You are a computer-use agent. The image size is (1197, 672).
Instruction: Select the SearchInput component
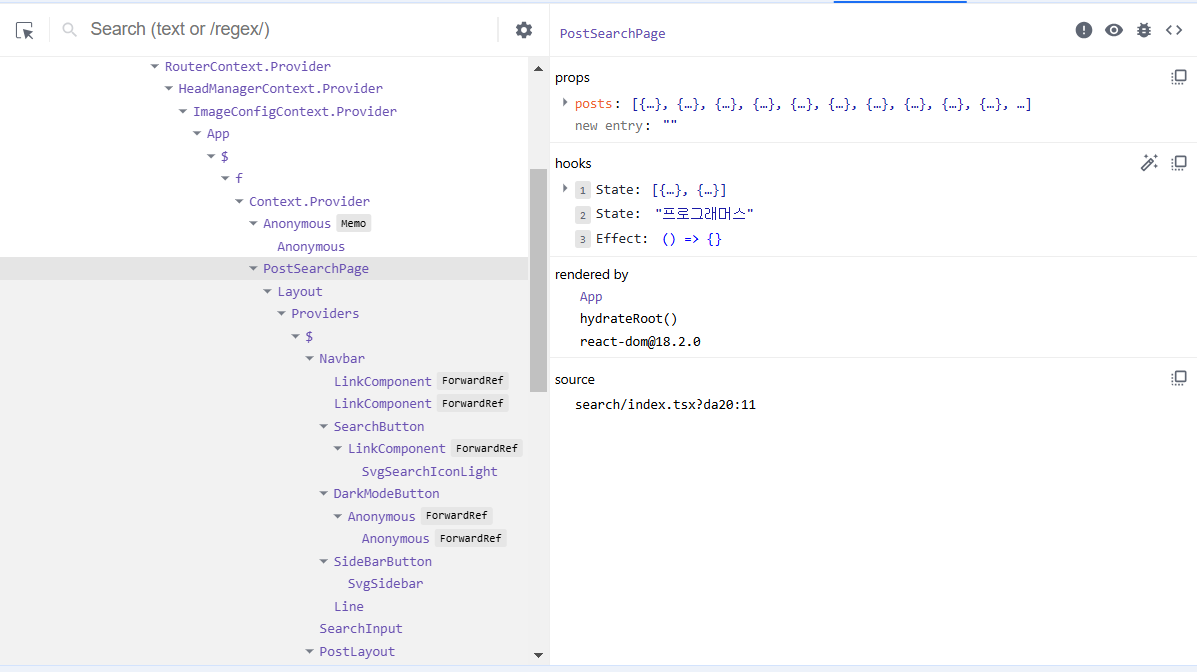(360, 629)
